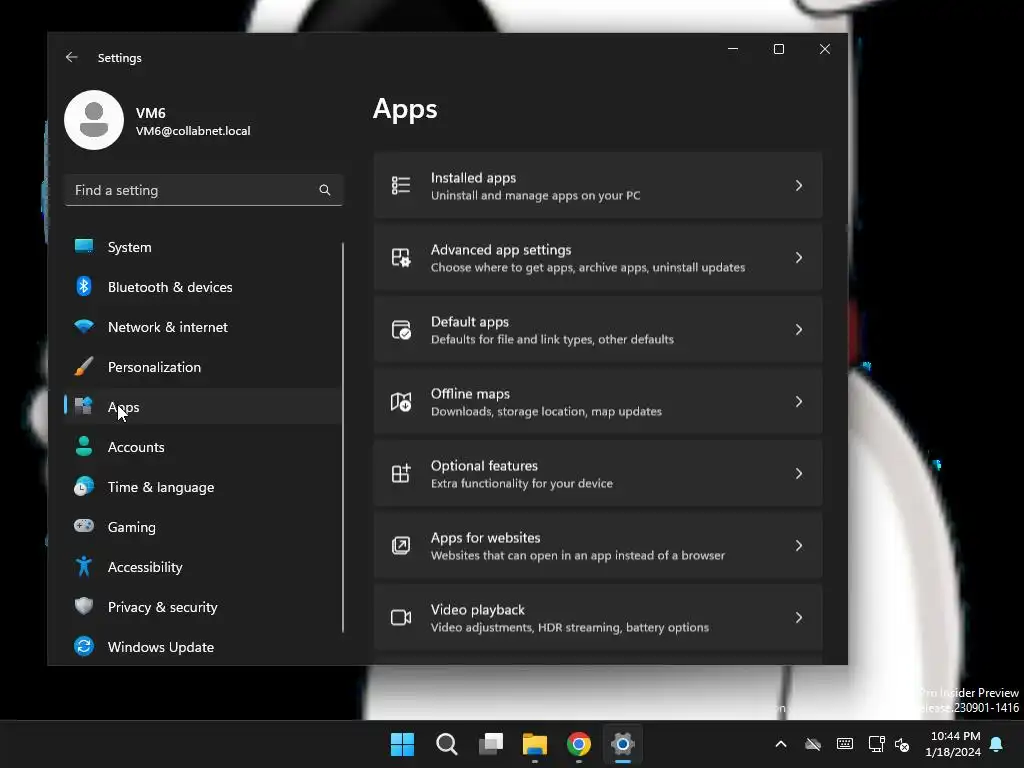Open Time & language settings

click(x=202, y=487)
